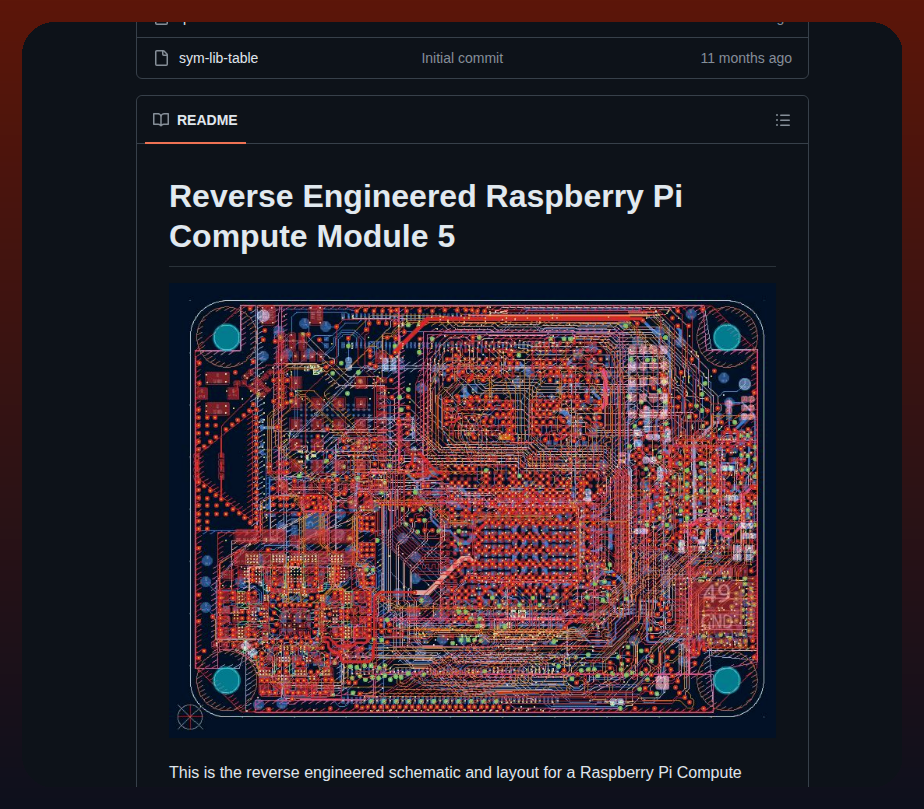Open the "Initial commit" commit message link
Screen dimensions: 924x809
click(x=462, y=58)
